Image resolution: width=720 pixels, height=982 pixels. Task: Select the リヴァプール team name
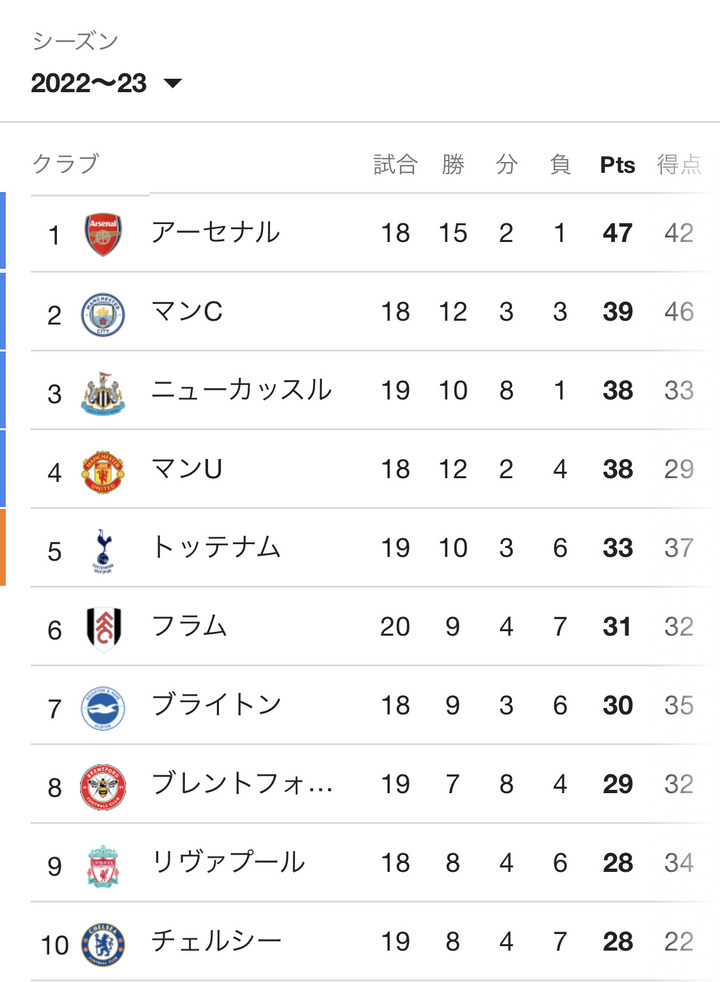[228, 862]
